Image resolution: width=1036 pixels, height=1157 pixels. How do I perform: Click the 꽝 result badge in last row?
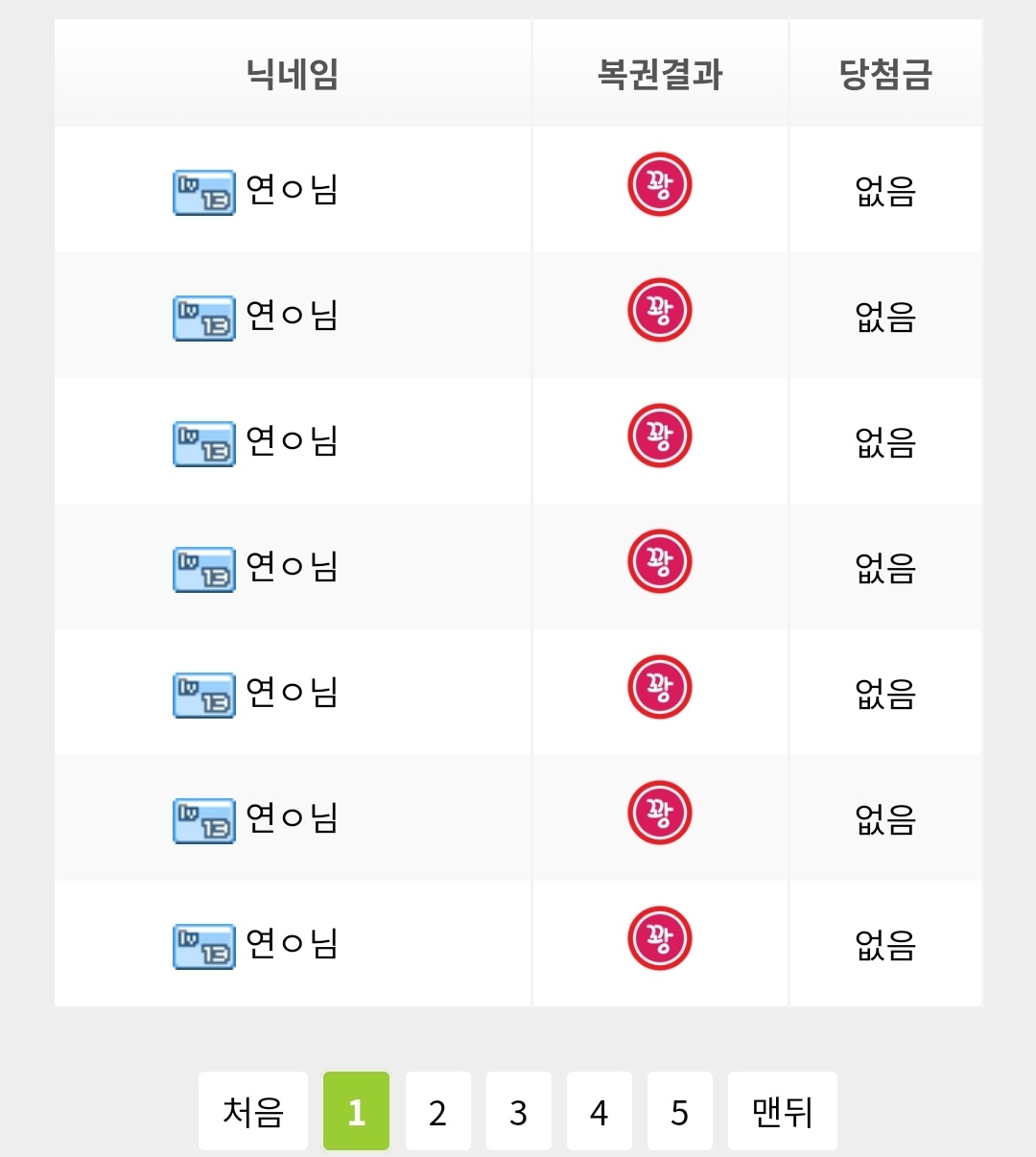coord(660,939)
